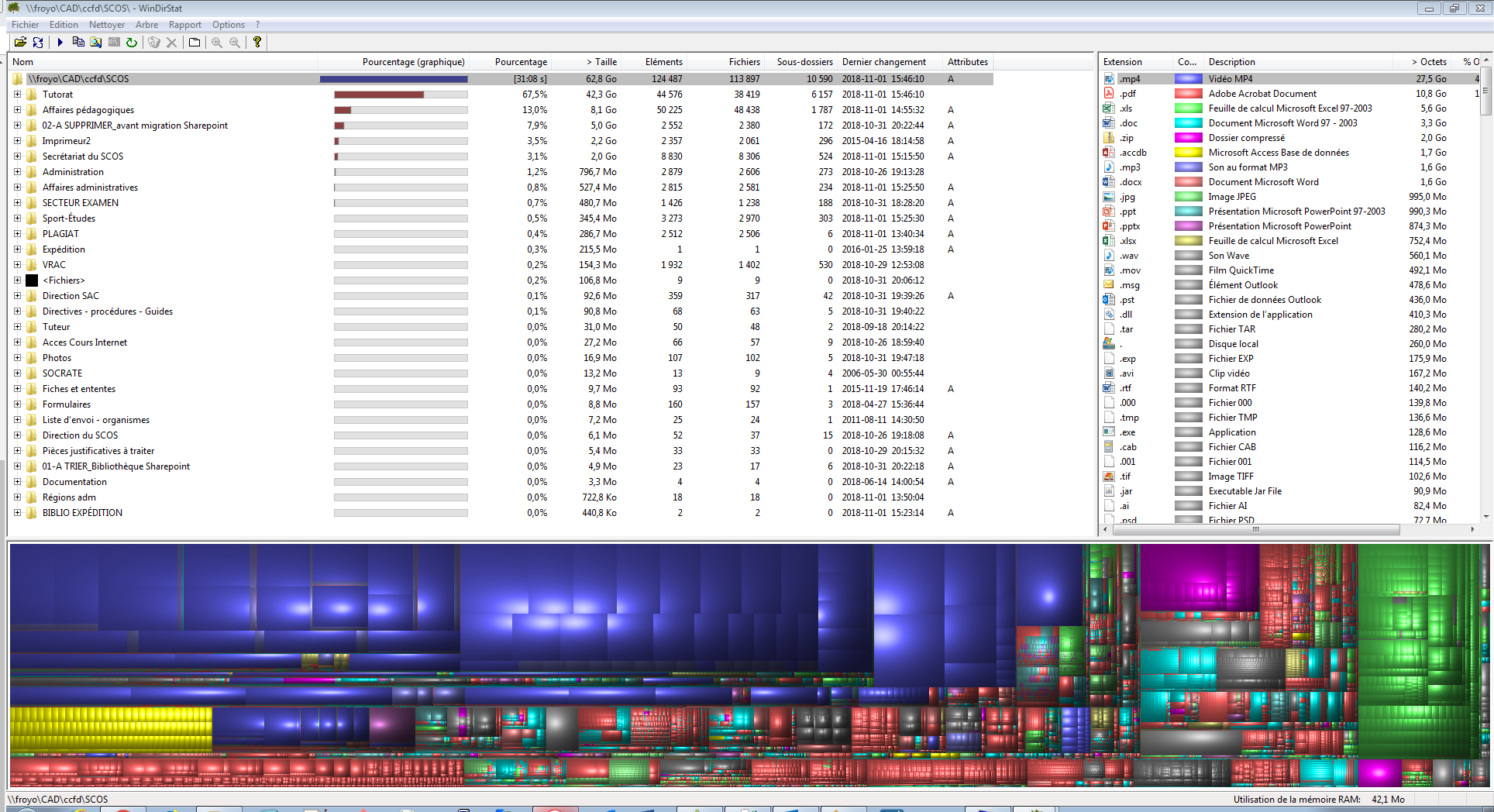Viewport: 1494px width, 812px height.
Task: Expand the Affaires pédagogiques folder node
Action: click(x=17, y=110)
